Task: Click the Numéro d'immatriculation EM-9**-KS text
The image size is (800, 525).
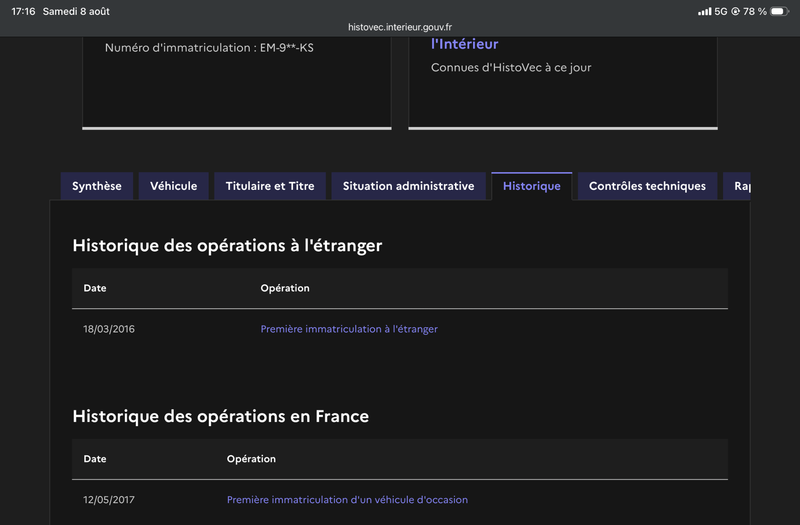Action: pyautogui.click(x=209, y=48)
